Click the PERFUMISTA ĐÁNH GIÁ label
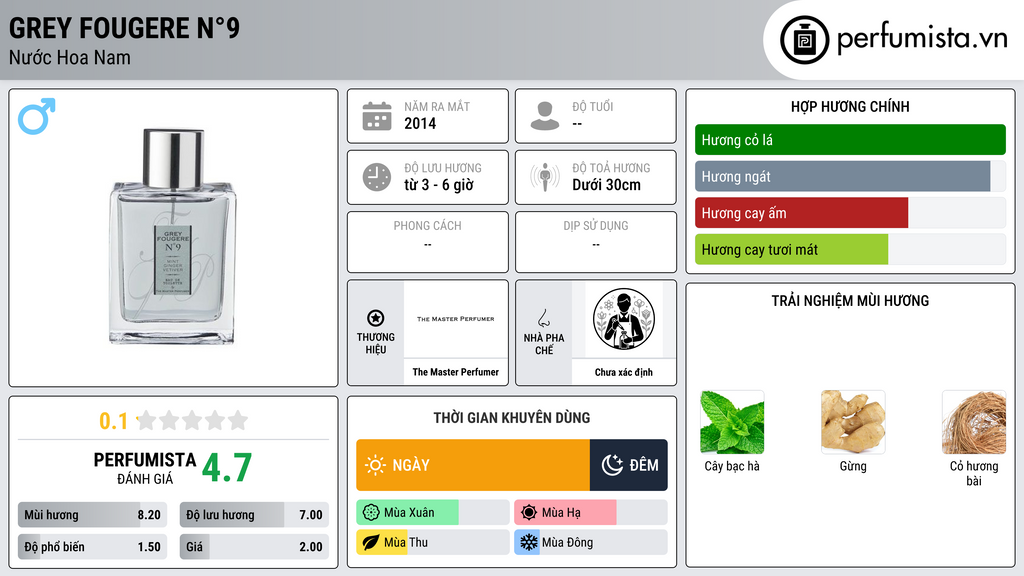The height and width of the screenshot is (576, 1024). (x=144, y=468)
